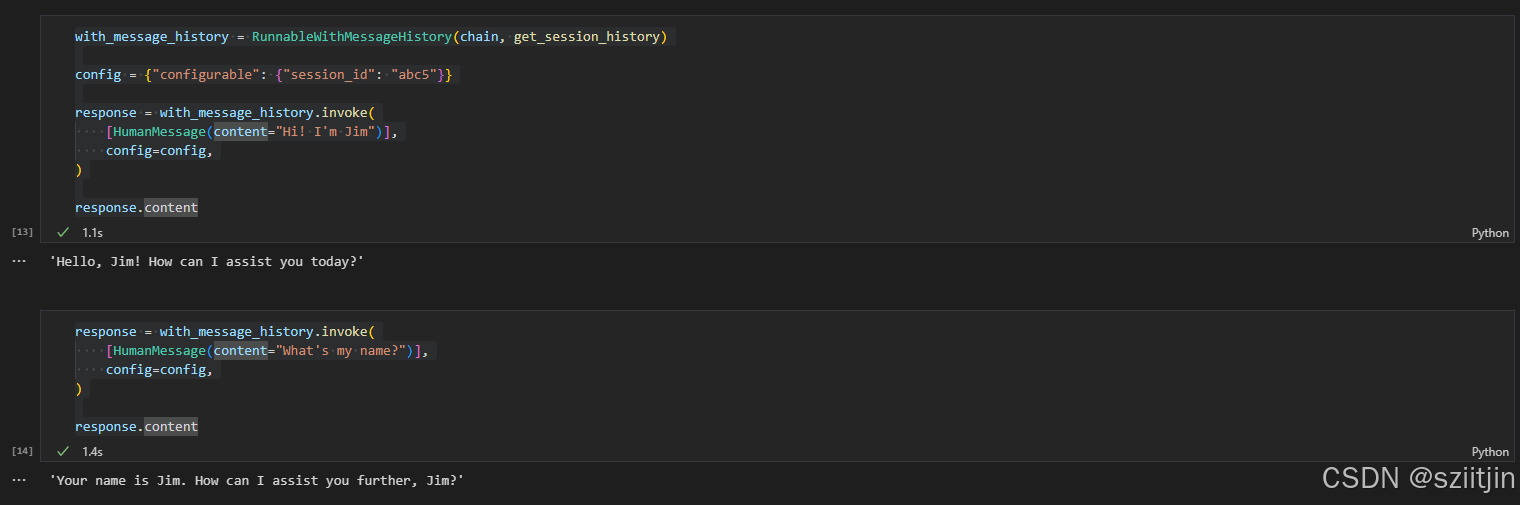Click the 1.4s execution time indicator

pos(92,452)
